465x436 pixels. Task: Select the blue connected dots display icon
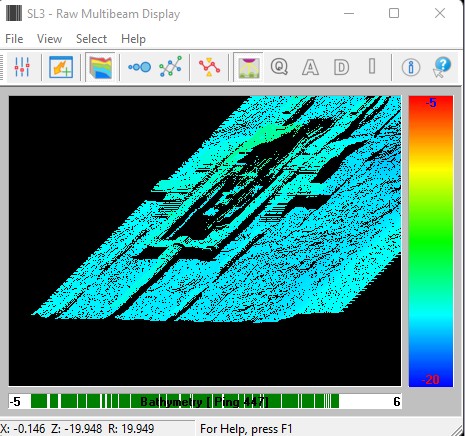pyautogui.click(x=139, y=67)
